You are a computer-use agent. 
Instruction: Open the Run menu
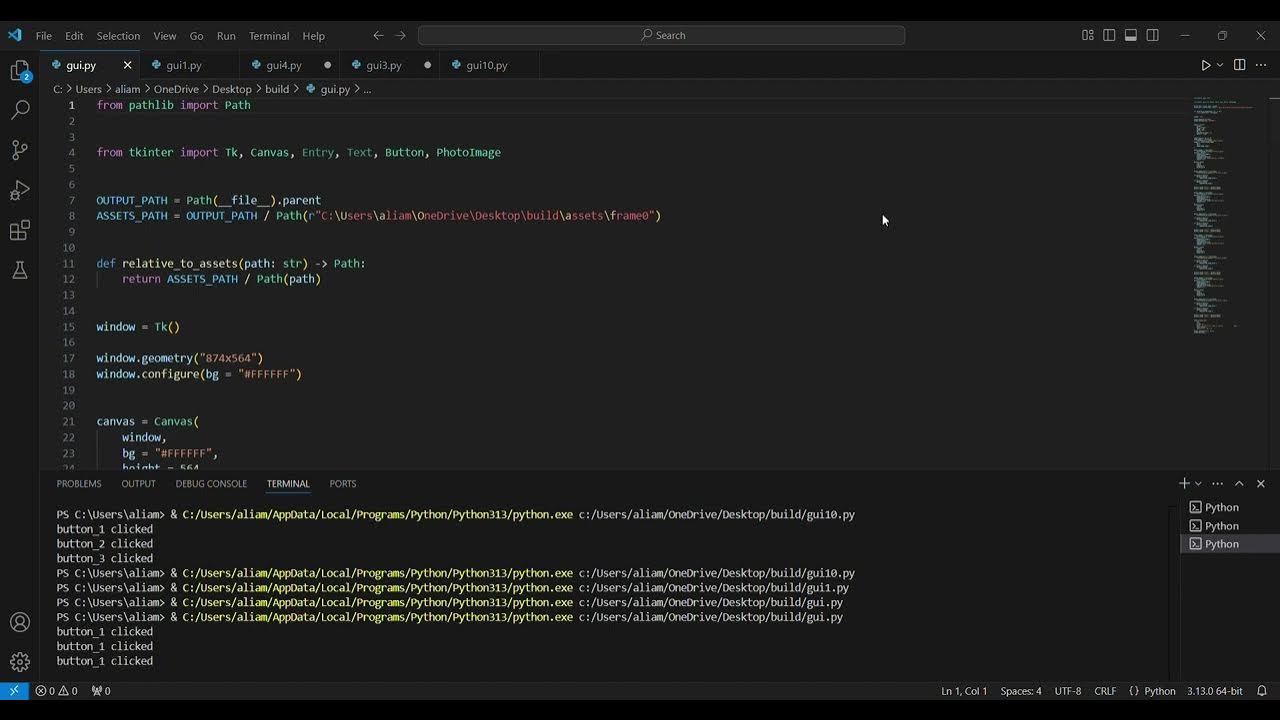point(226,35)
